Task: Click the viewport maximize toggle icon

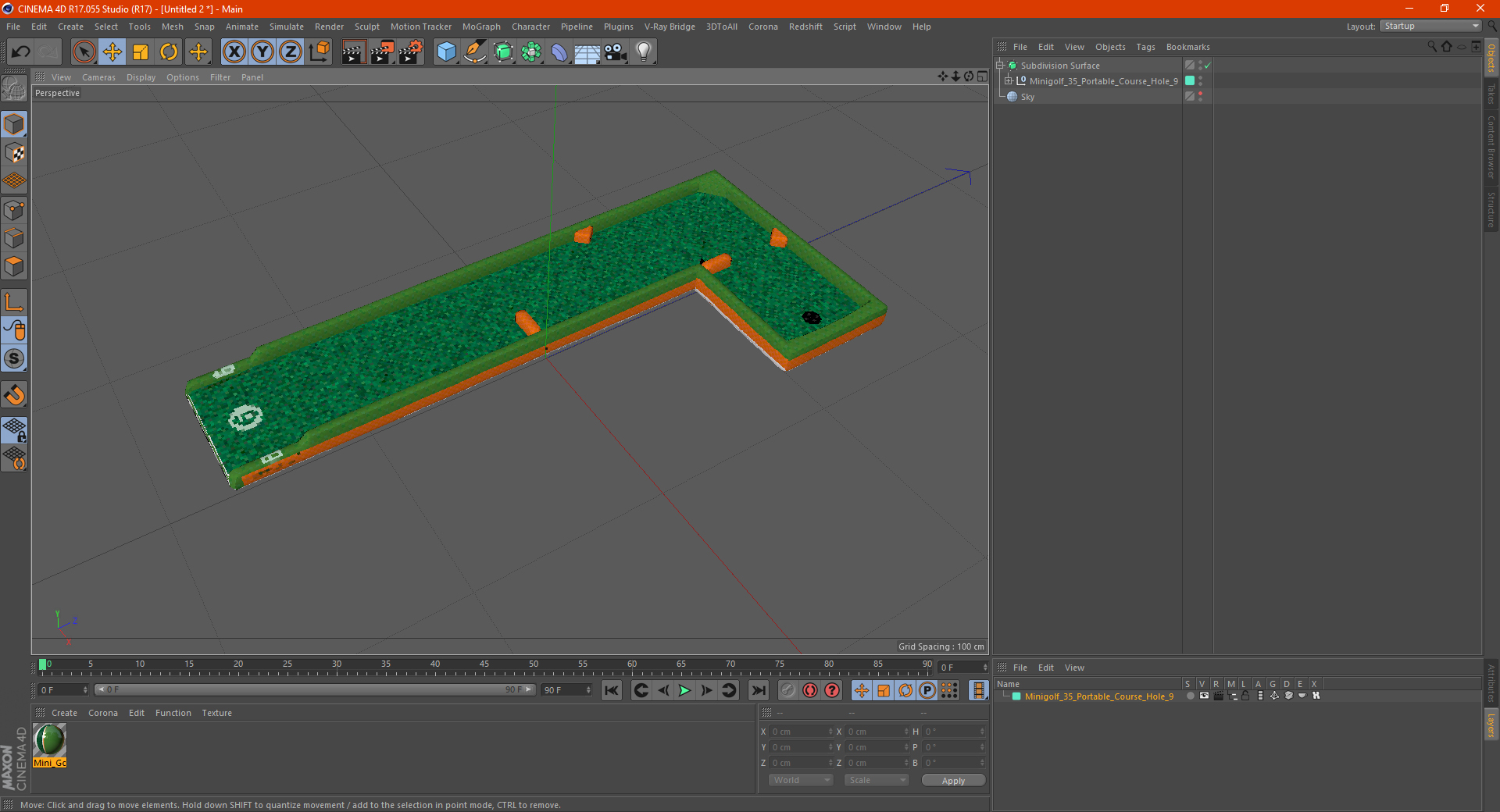Action: [x=982, y=77]
